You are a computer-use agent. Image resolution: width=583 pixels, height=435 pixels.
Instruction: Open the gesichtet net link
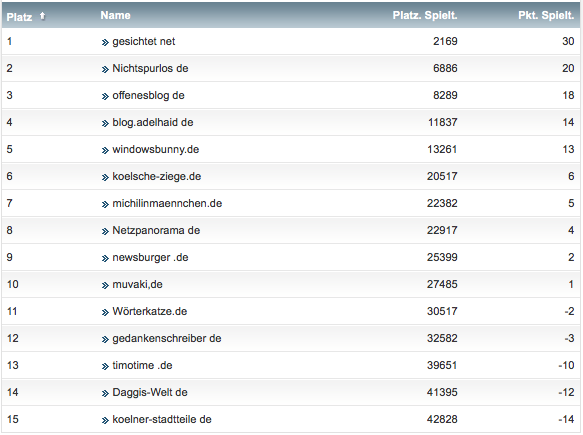[x=144, y=41]
